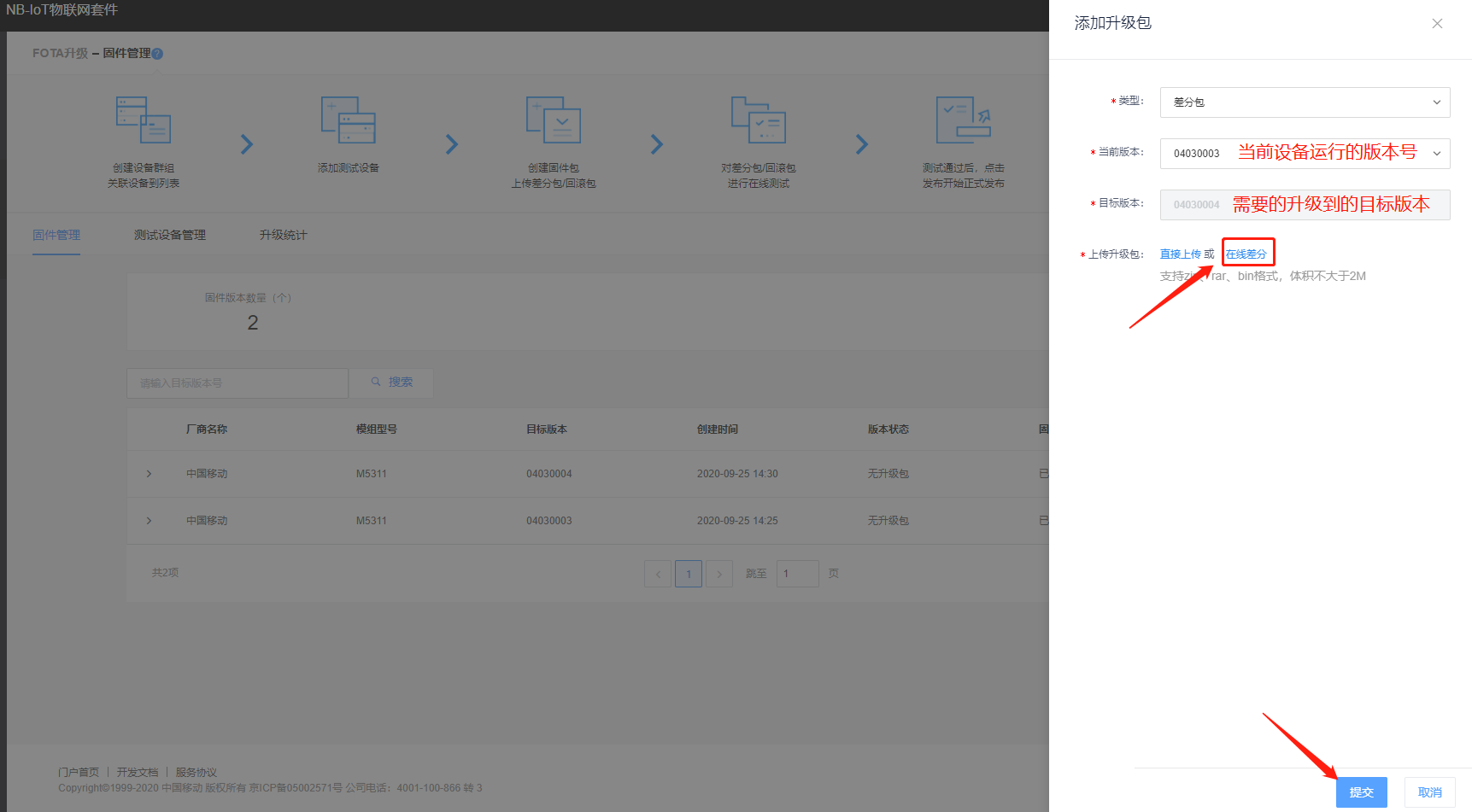The width and height of the screenshot is (1472, 812).
Task: Open the 门户首页 footer link
Action: tap(79, 773)
